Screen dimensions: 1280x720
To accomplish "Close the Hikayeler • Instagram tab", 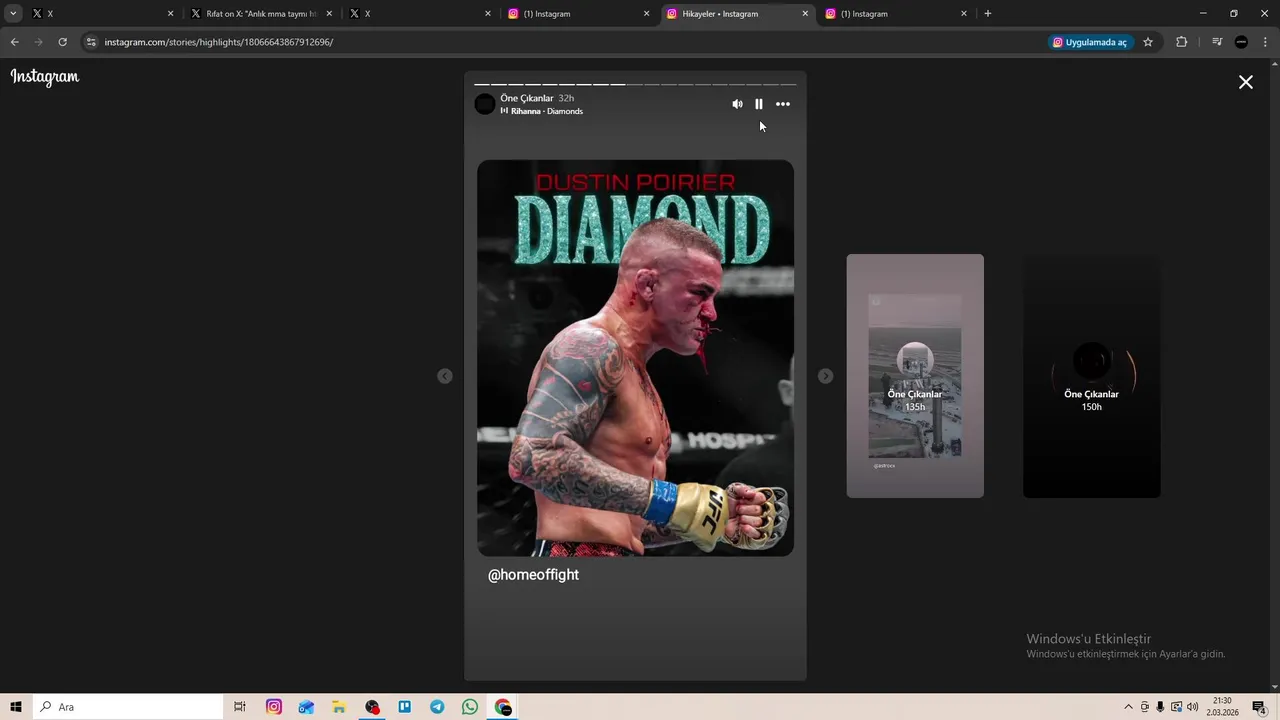I will pos(805,14).
